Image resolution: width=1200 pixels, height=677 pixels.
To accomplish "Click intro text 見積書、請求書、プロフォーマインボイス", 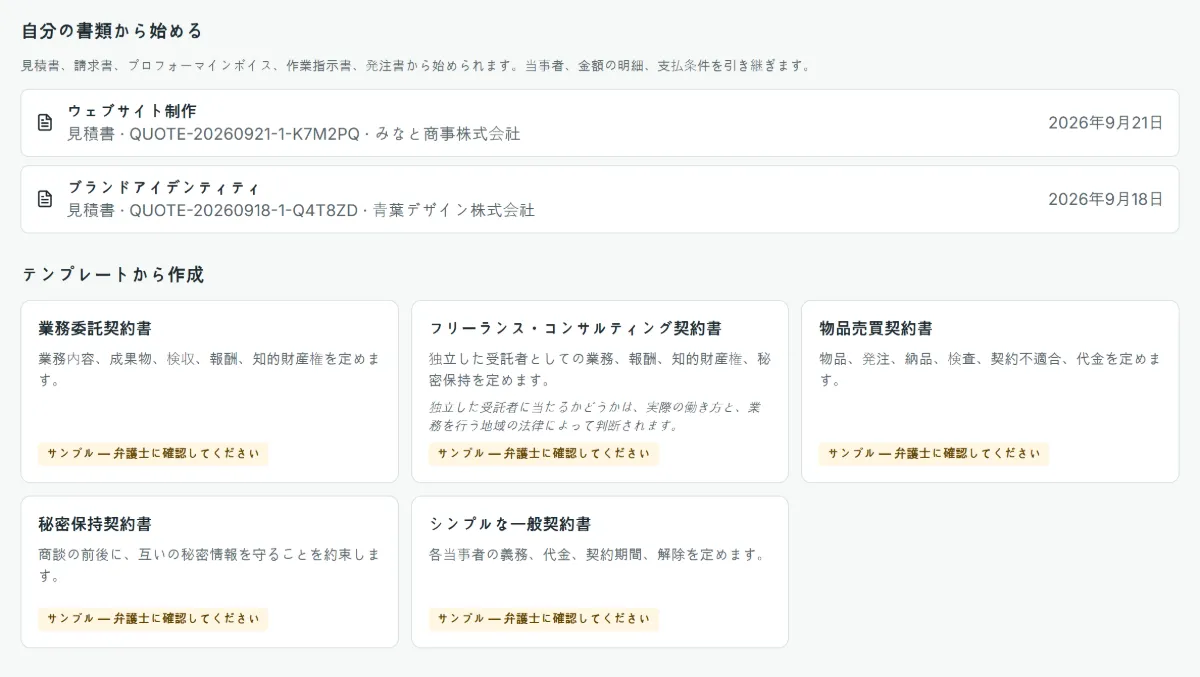I will point(415,66).
